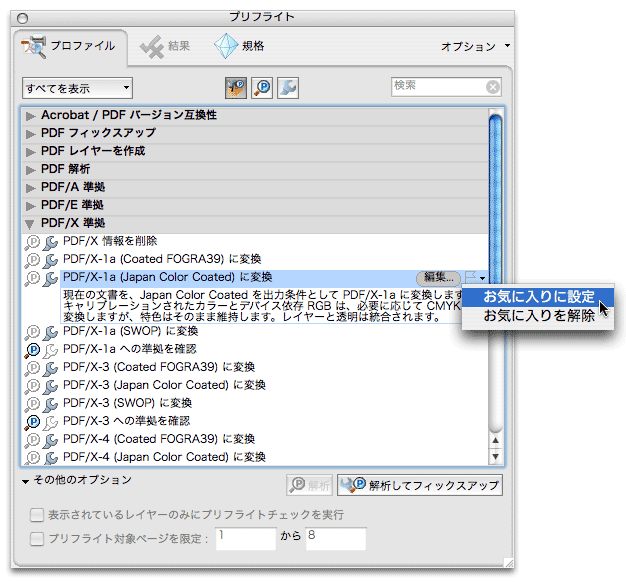Viewport: 626px width, 582px height.
Task: Show single fixups wrench icon
Action: click(288, 88)
